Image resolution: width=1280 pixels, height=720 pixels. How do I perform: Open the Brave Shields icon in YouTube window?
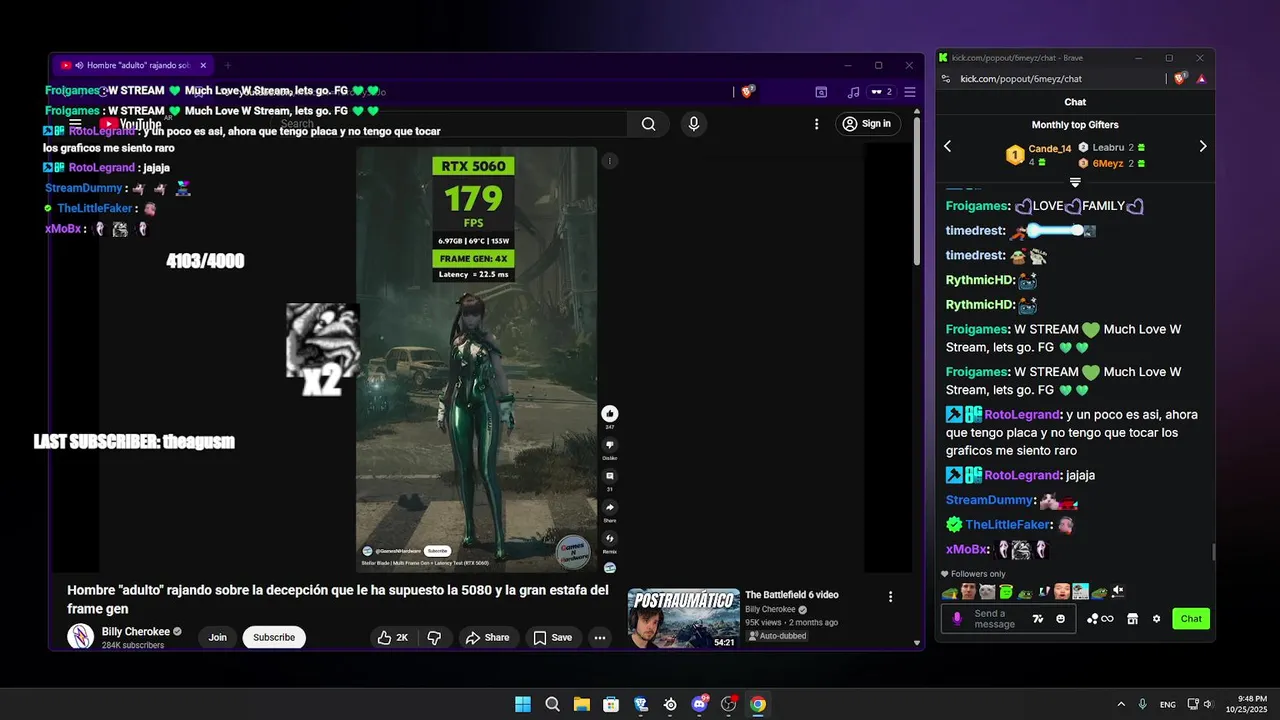coord(747,91)
